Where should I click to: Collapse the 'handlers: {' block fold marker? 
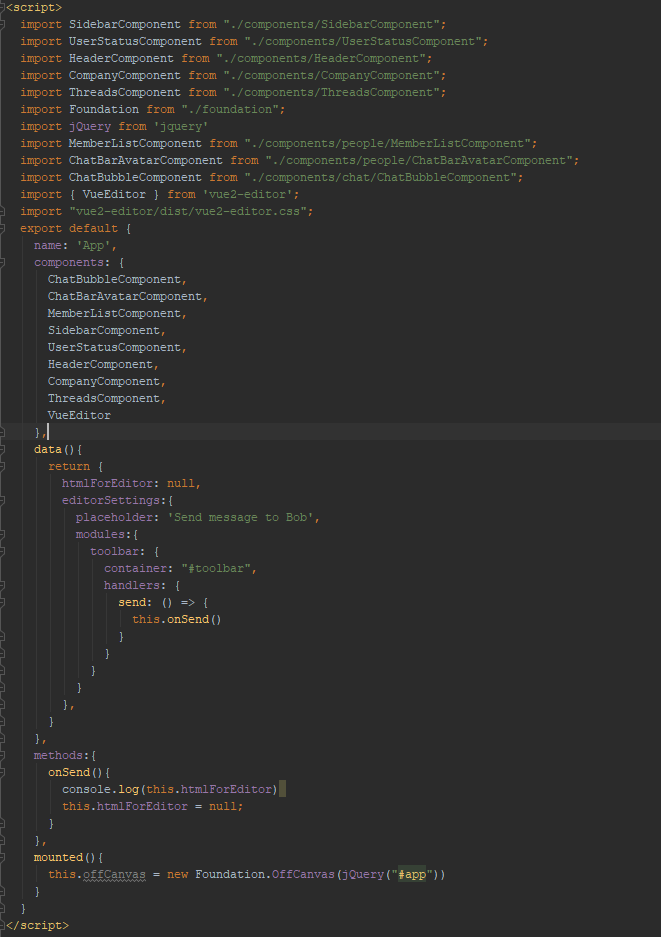point(2,585)
